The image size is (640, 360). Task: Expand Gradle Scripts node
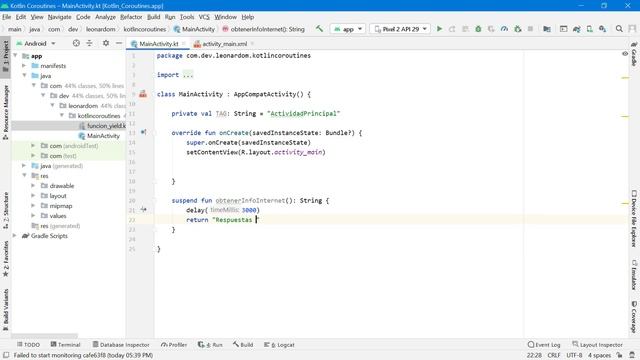[15, 236]
